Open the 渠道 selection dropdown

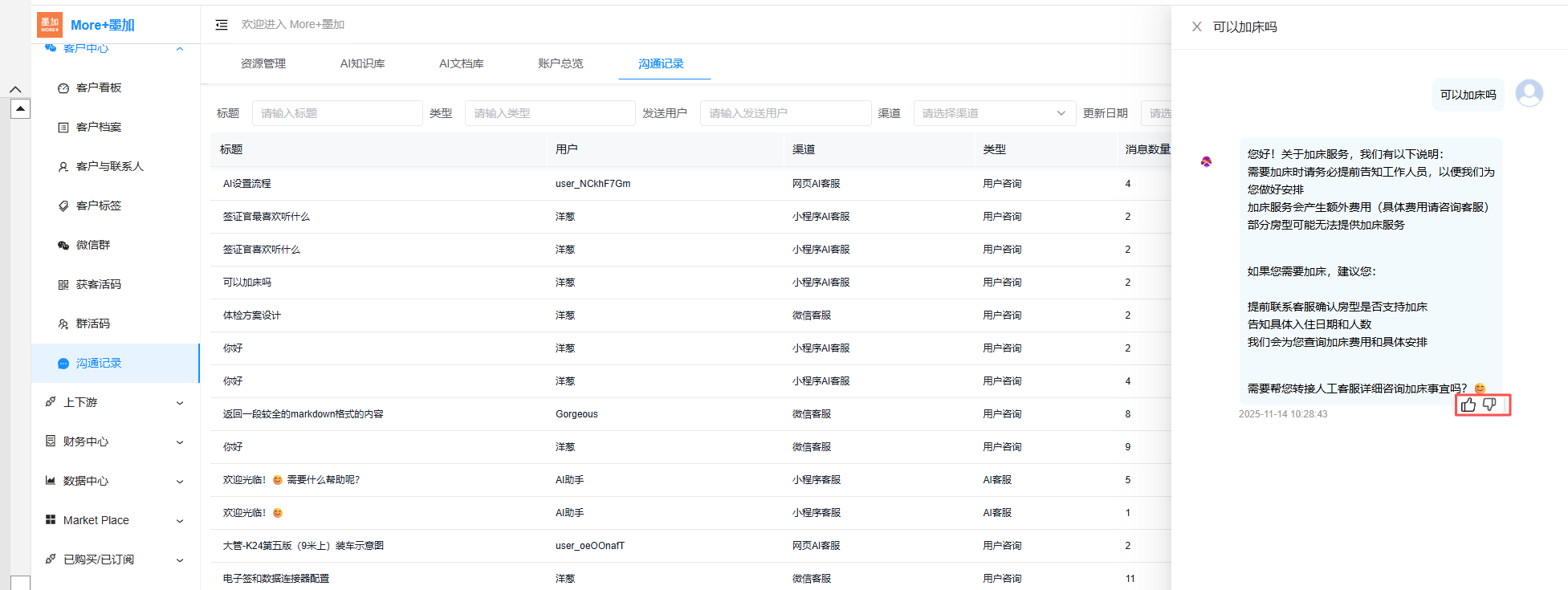click(x=993, y=113)
